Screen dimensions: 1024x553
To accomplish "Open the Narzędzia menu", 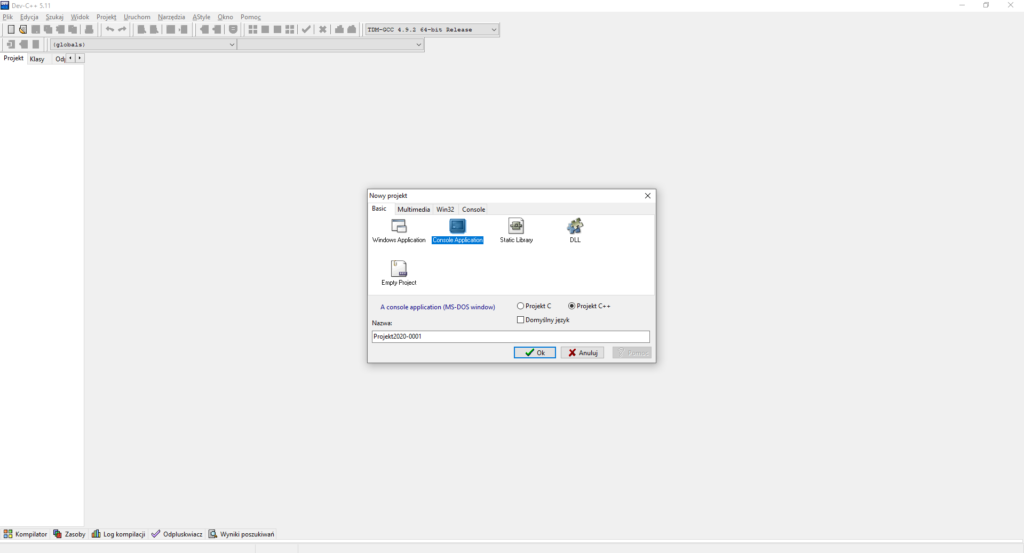I will (171, 17).
